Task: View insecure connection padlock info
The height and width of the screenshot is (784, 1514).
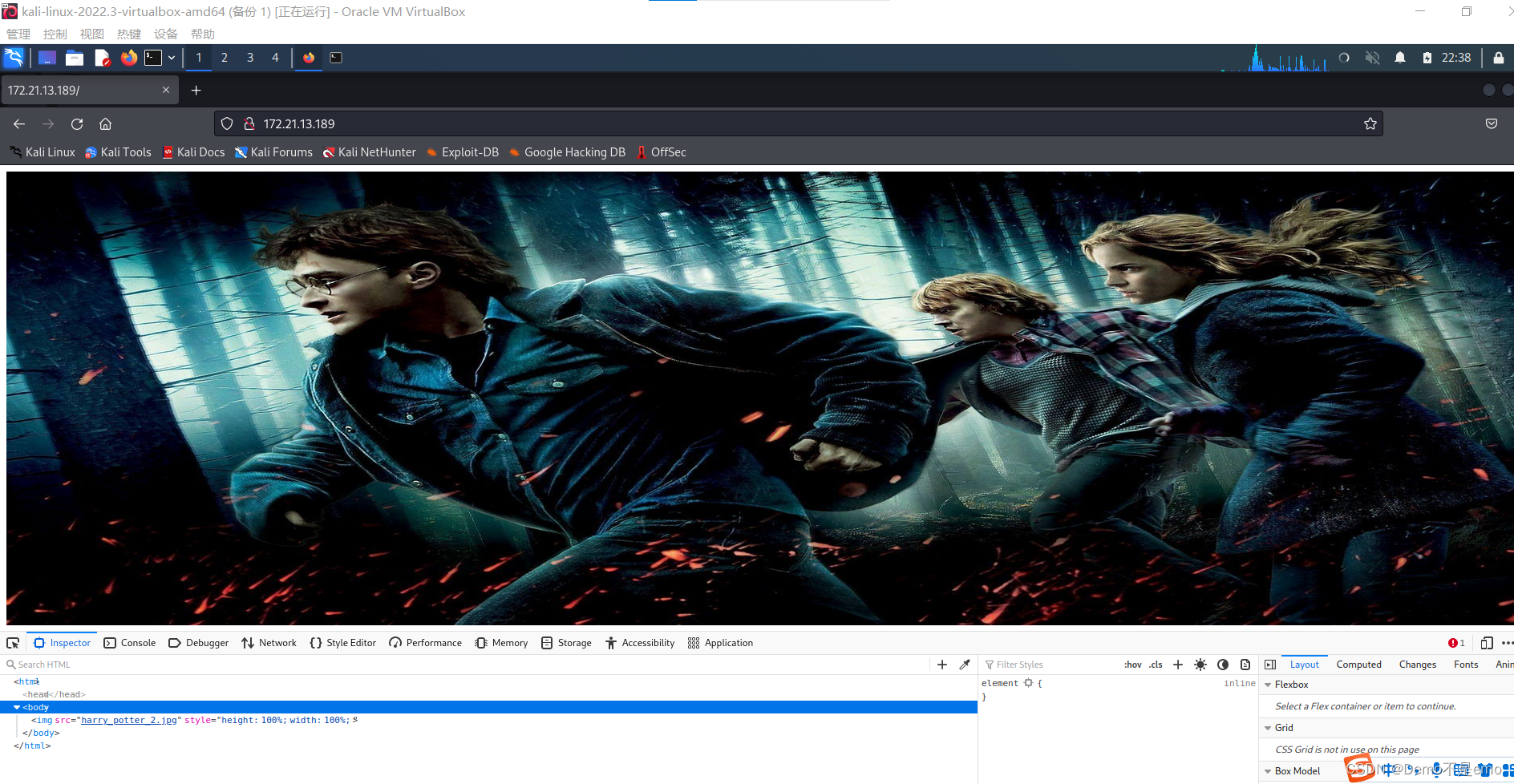Action: [x=249, y=123]
